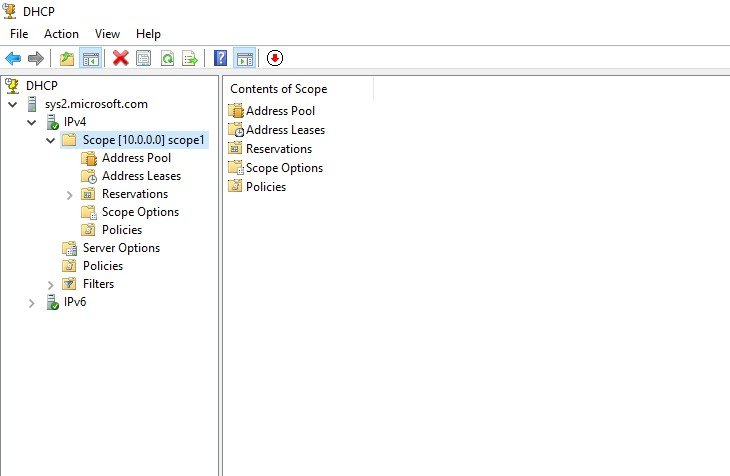Screen dimensions: 730x476
Task: Click the DHCP title bar icon
Action: [x=10, y=11]
